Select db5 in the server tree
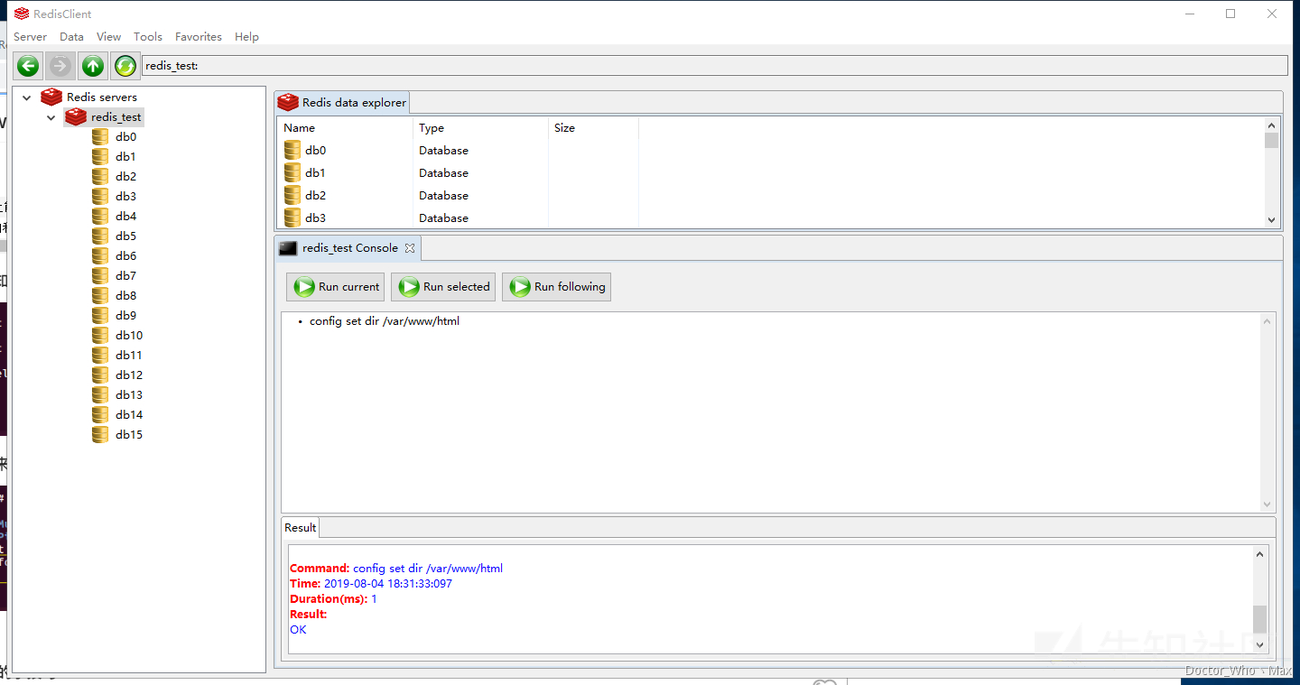1300x685 pixels. tap(125, 236)
